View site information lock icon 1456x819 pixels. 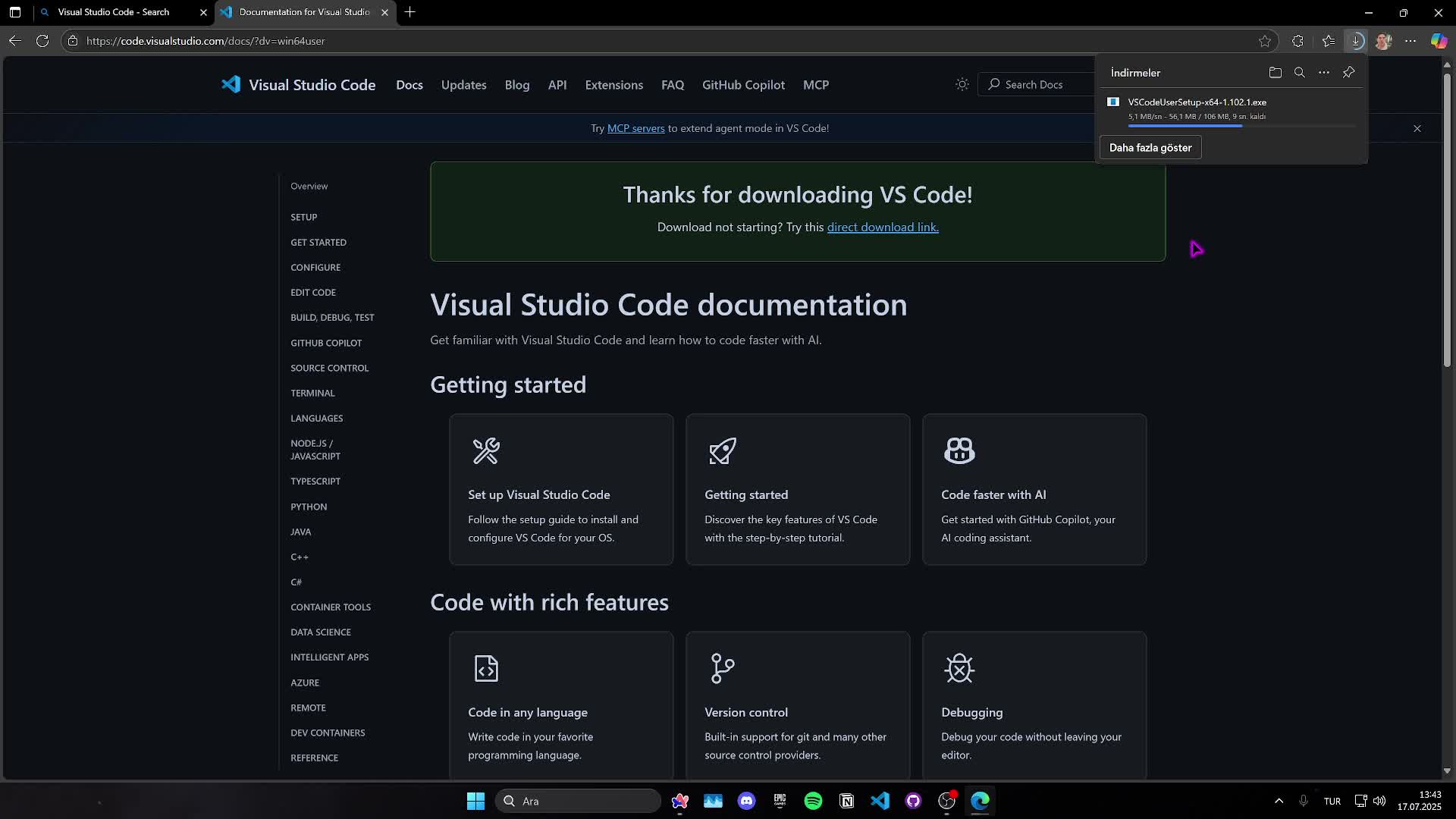coord(73,41)
